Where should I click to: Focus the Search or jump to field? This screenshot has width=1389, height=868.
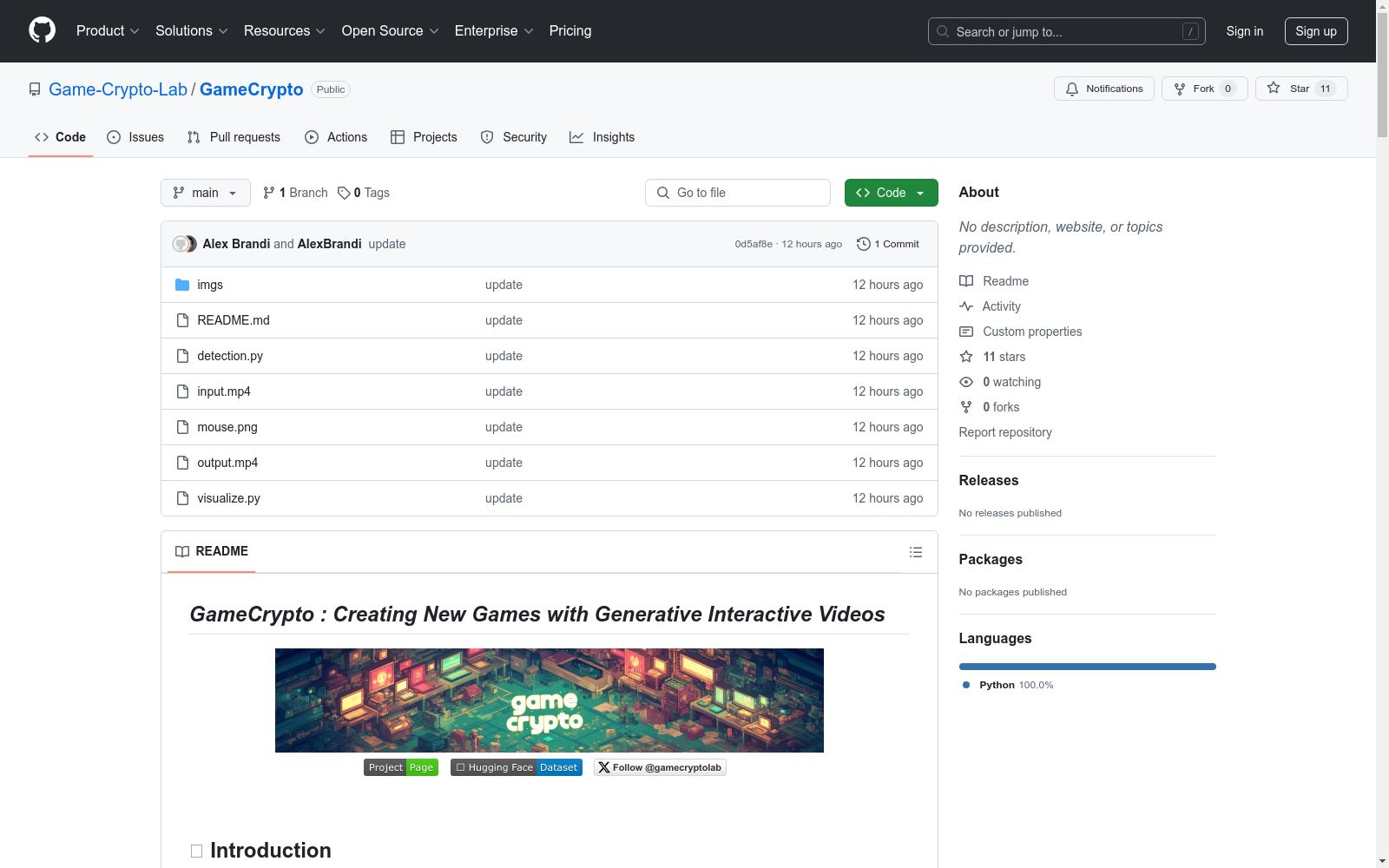pyautogui.click(x=1067, y=31)
